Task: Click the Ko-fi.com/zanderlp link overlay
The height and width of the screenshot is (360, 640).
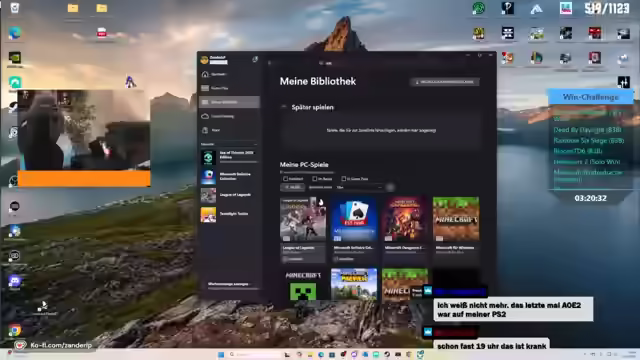Action: [x=61, y=345]
